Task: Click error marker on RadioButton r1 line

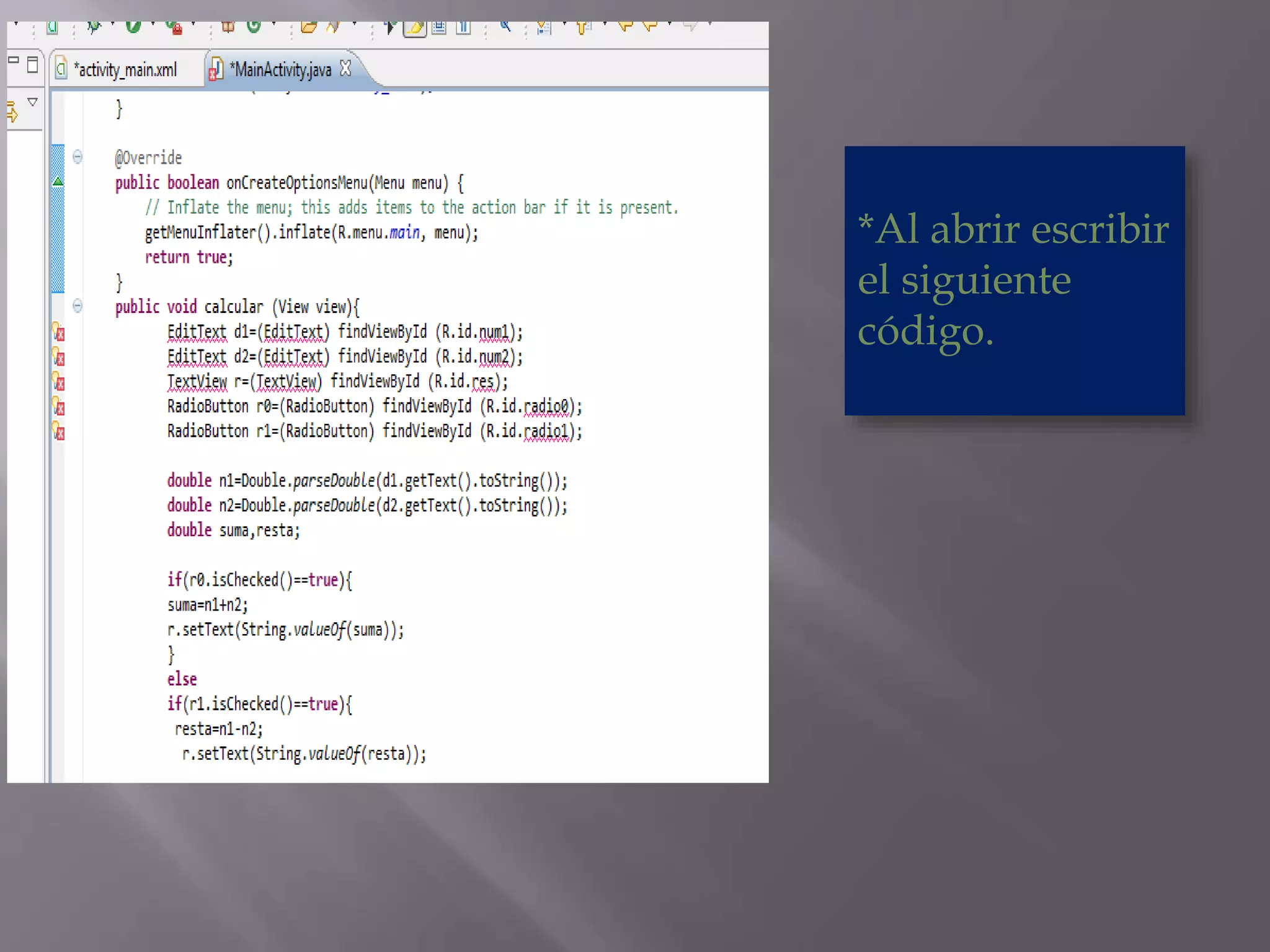Action: point(58,431)
